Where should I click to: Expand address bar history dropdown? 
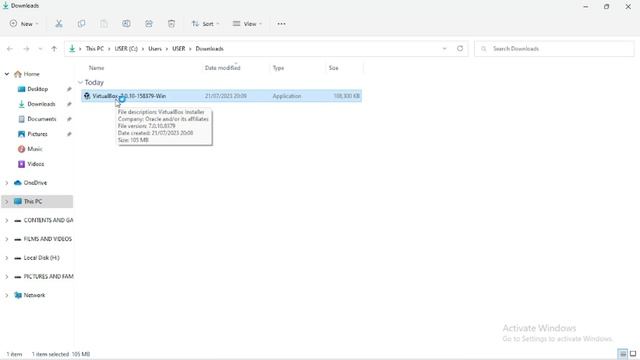(444, 49)
